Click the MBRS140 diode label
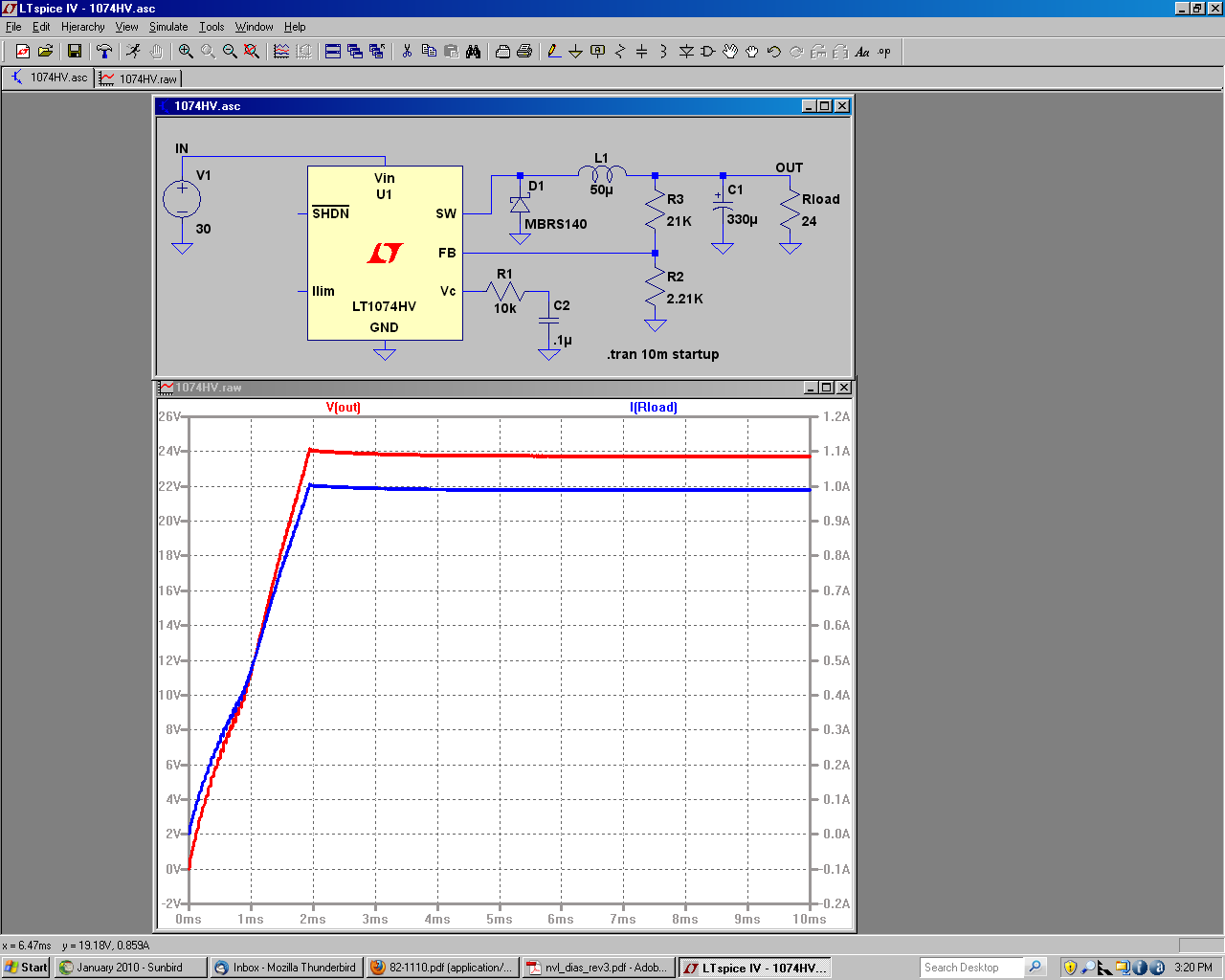Viewport: 1225px width, 980px height. [x=556, y=224]
